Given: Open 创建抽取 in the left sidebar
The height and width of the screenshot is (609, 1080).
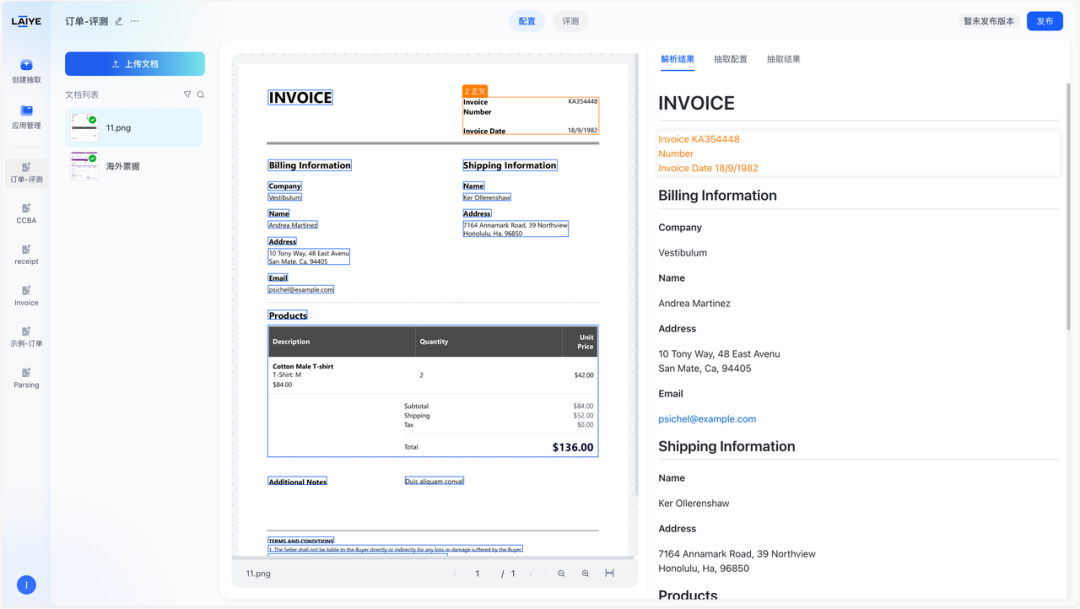Looking at the screenshot, I should (26, 70).
